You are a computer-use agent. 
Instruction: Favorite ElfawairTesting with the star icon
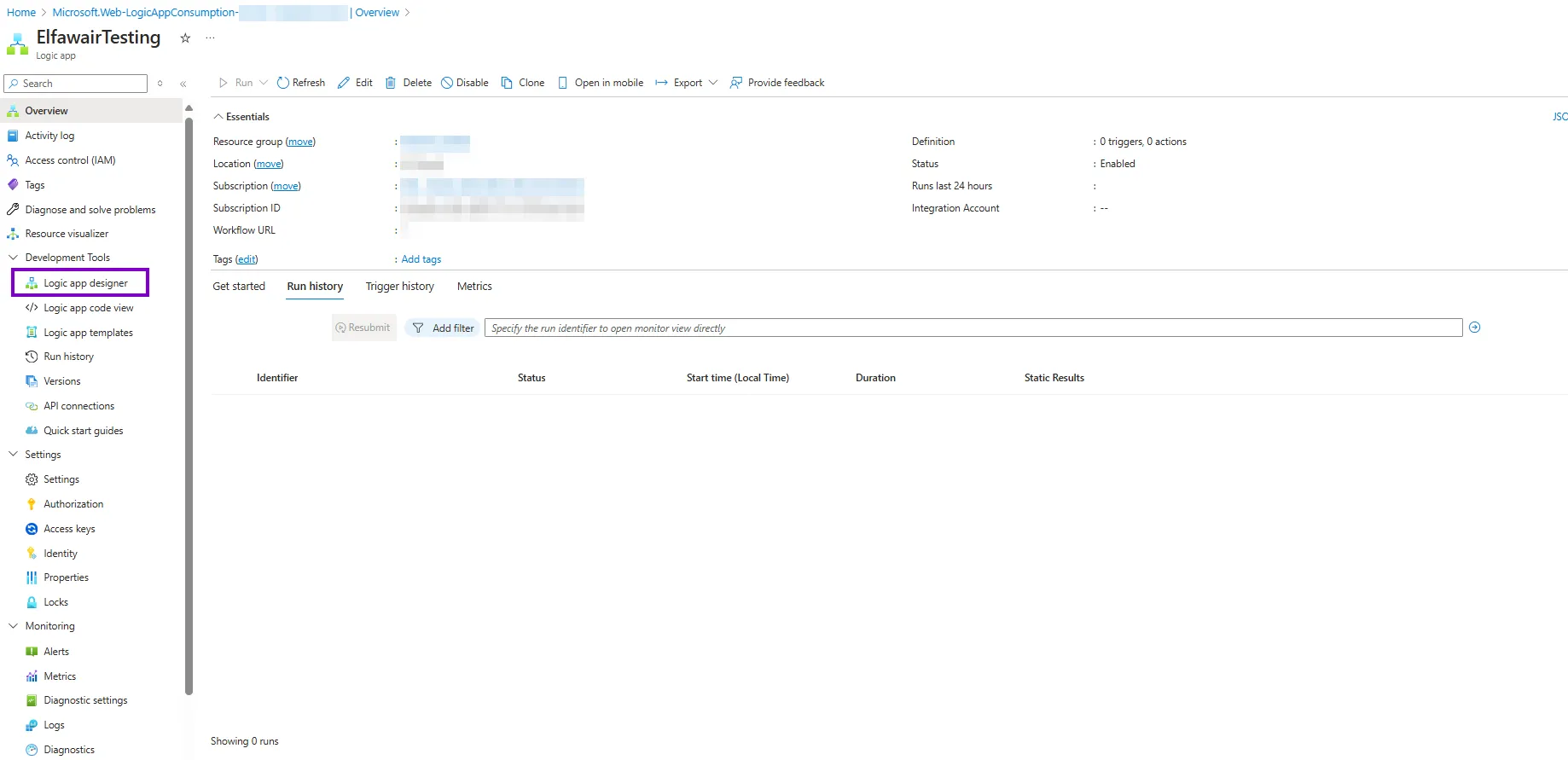(x=185, y=38)
